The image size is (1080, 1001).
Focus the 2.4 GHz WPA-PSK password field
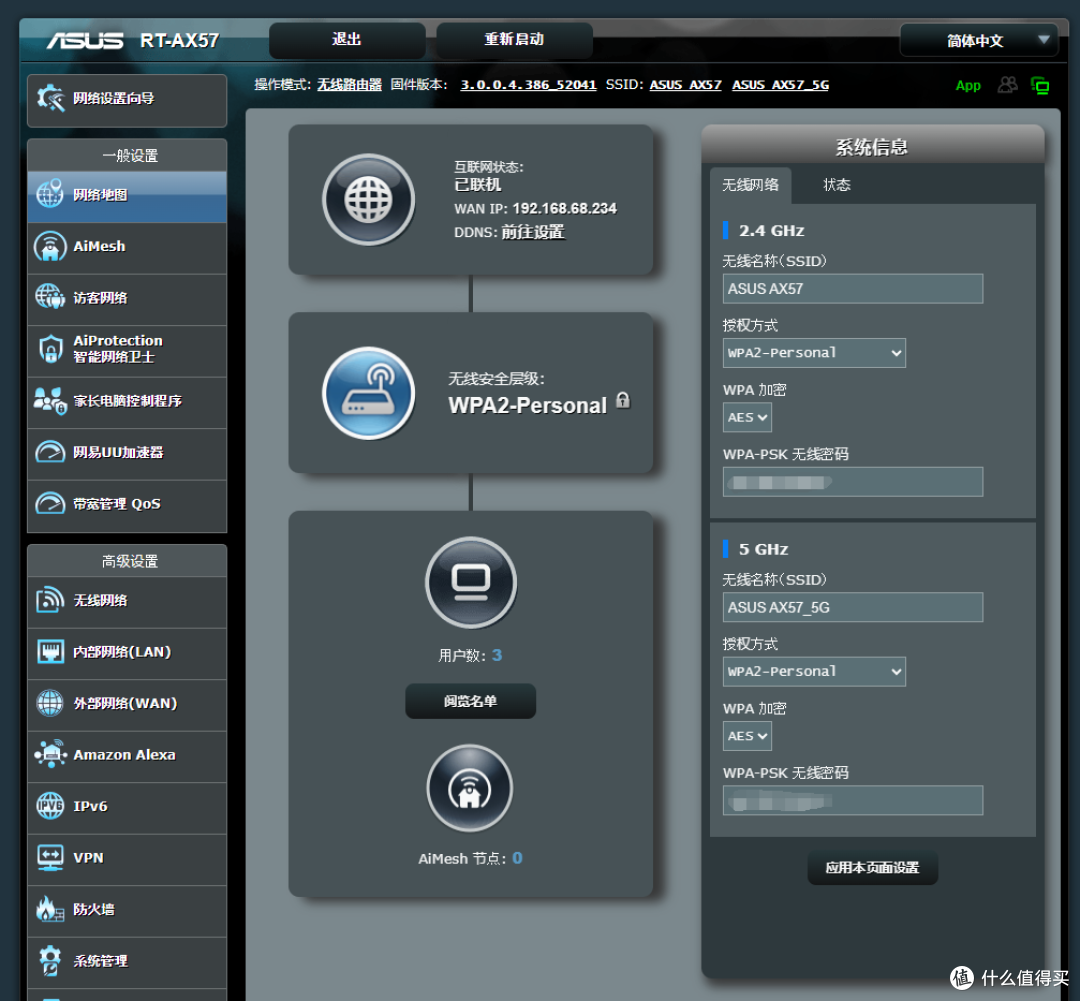(853, 482)
